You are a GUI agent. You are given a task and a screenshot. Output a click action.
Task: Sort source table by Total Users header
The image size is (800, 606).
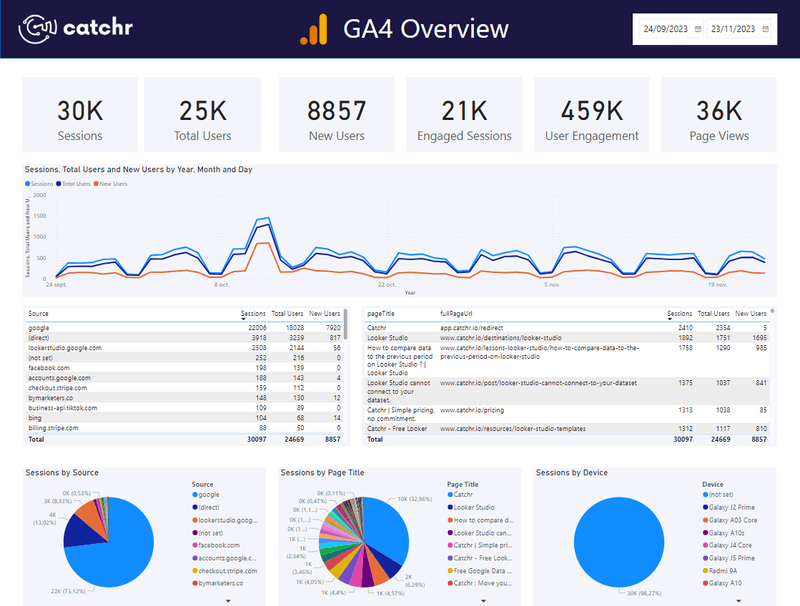287,314
